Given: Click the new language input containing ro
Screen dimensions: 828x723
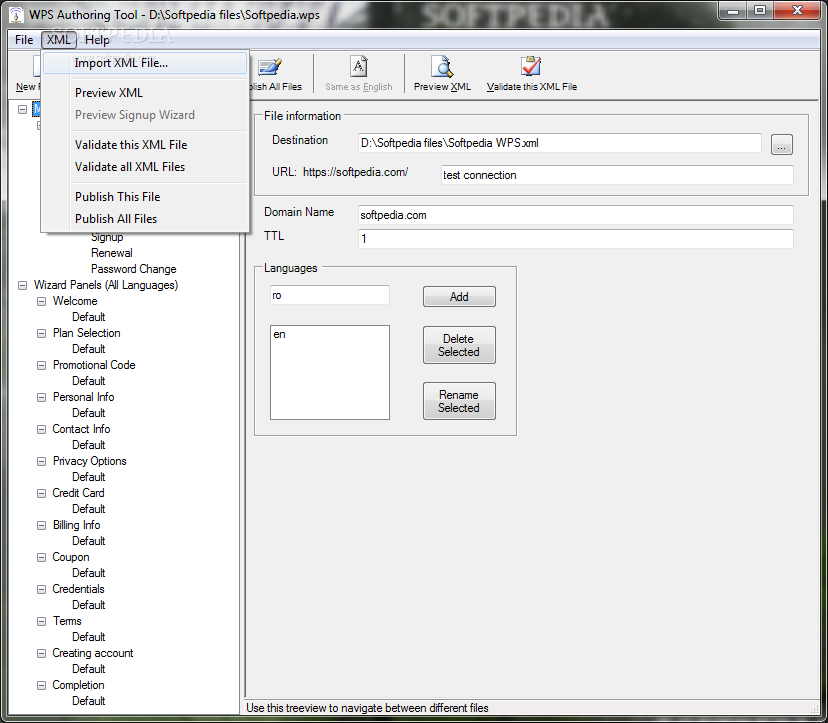Looking at the screenshot, I should coord(330,295).
